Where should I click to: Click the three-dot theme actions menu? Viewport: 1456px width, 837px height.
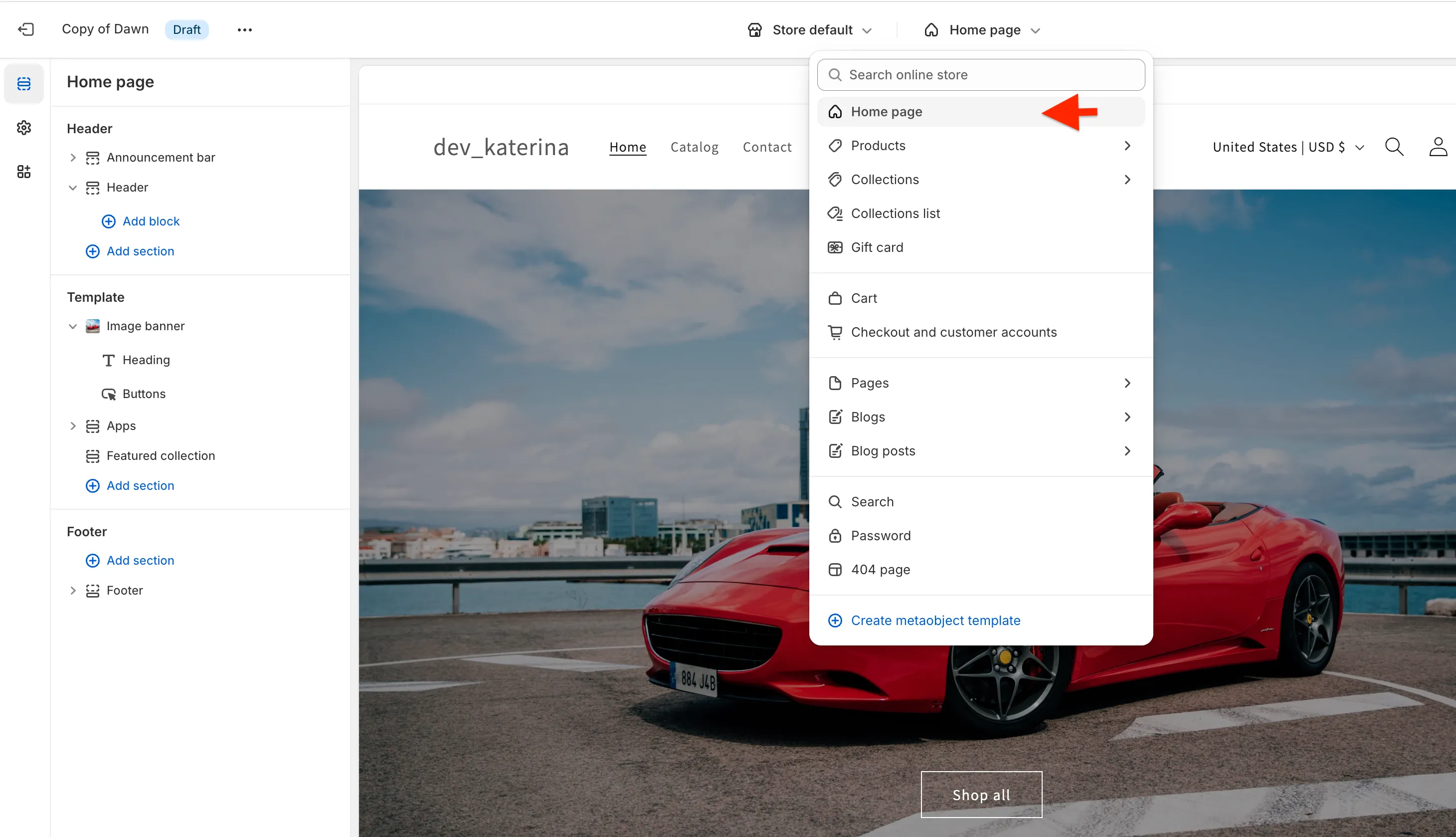(244, 30)
